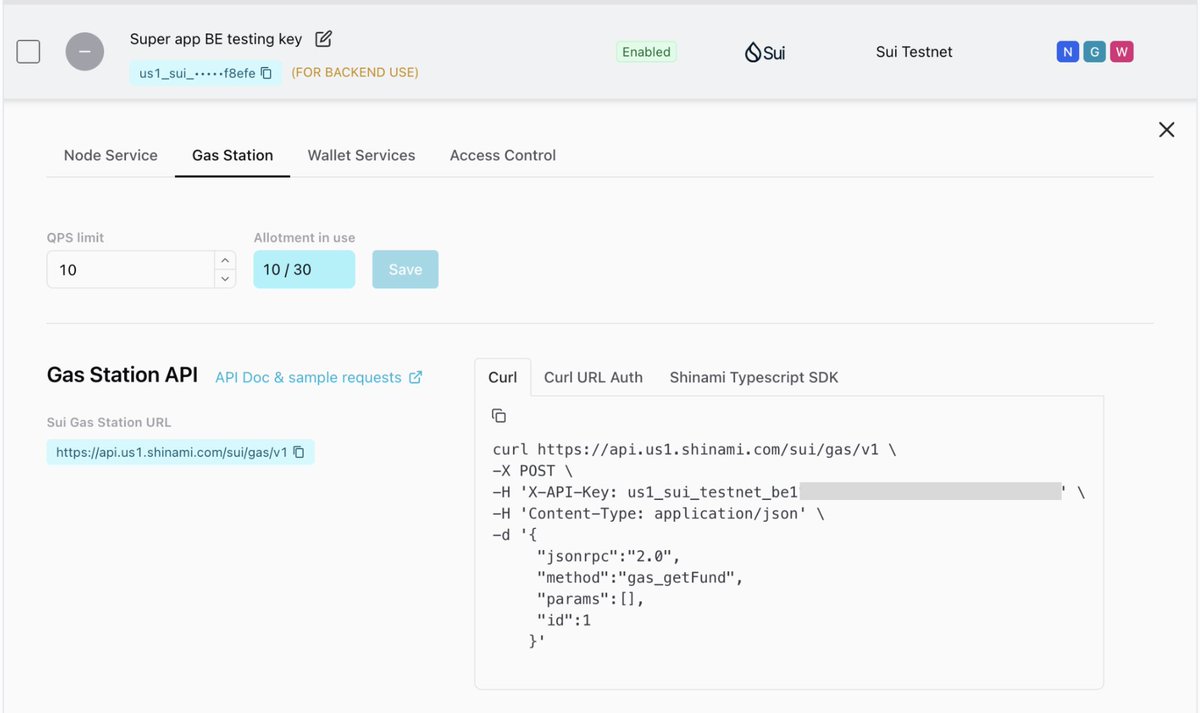Copy the Sui Gas Station URL
Viewport: 1200px width, 713px height.
[299, 452]
